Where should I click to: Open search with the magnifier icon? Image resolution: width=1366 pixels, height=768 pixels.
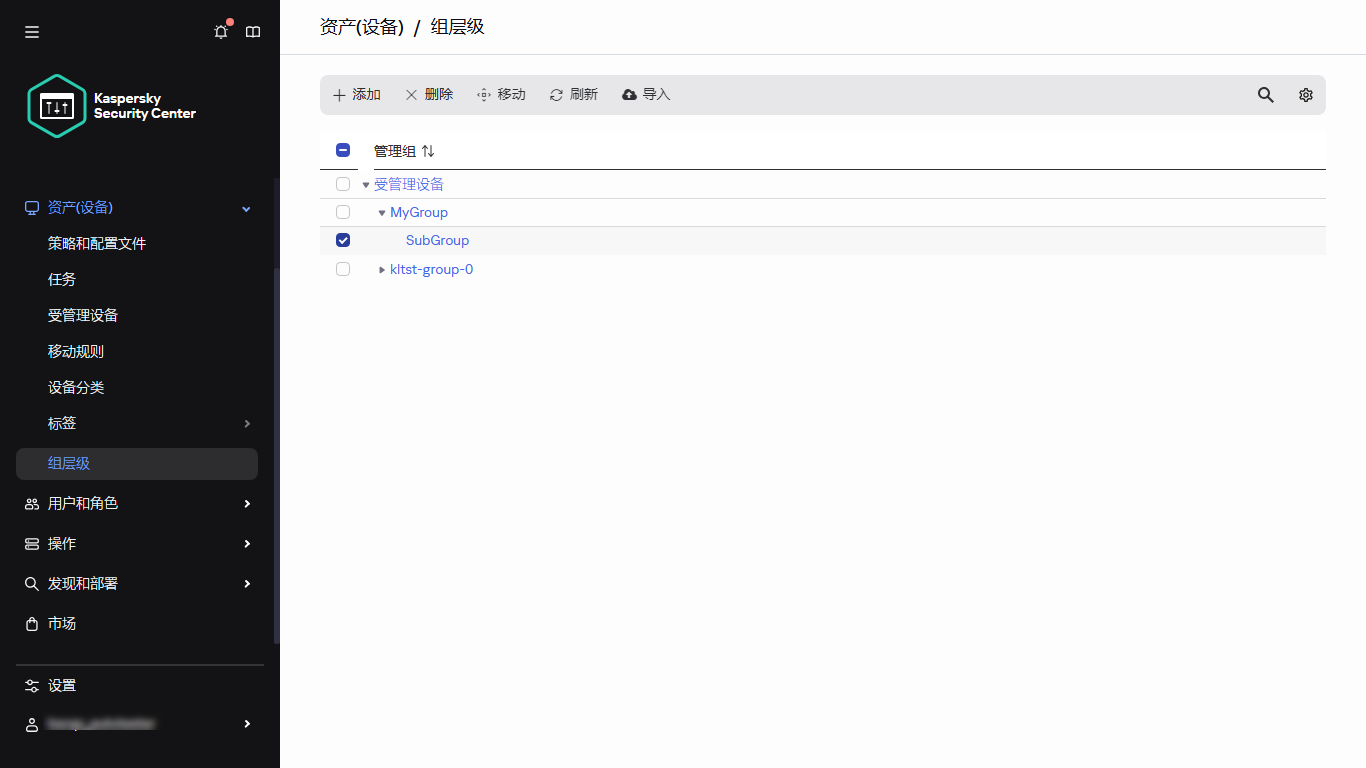(1265, 94)
